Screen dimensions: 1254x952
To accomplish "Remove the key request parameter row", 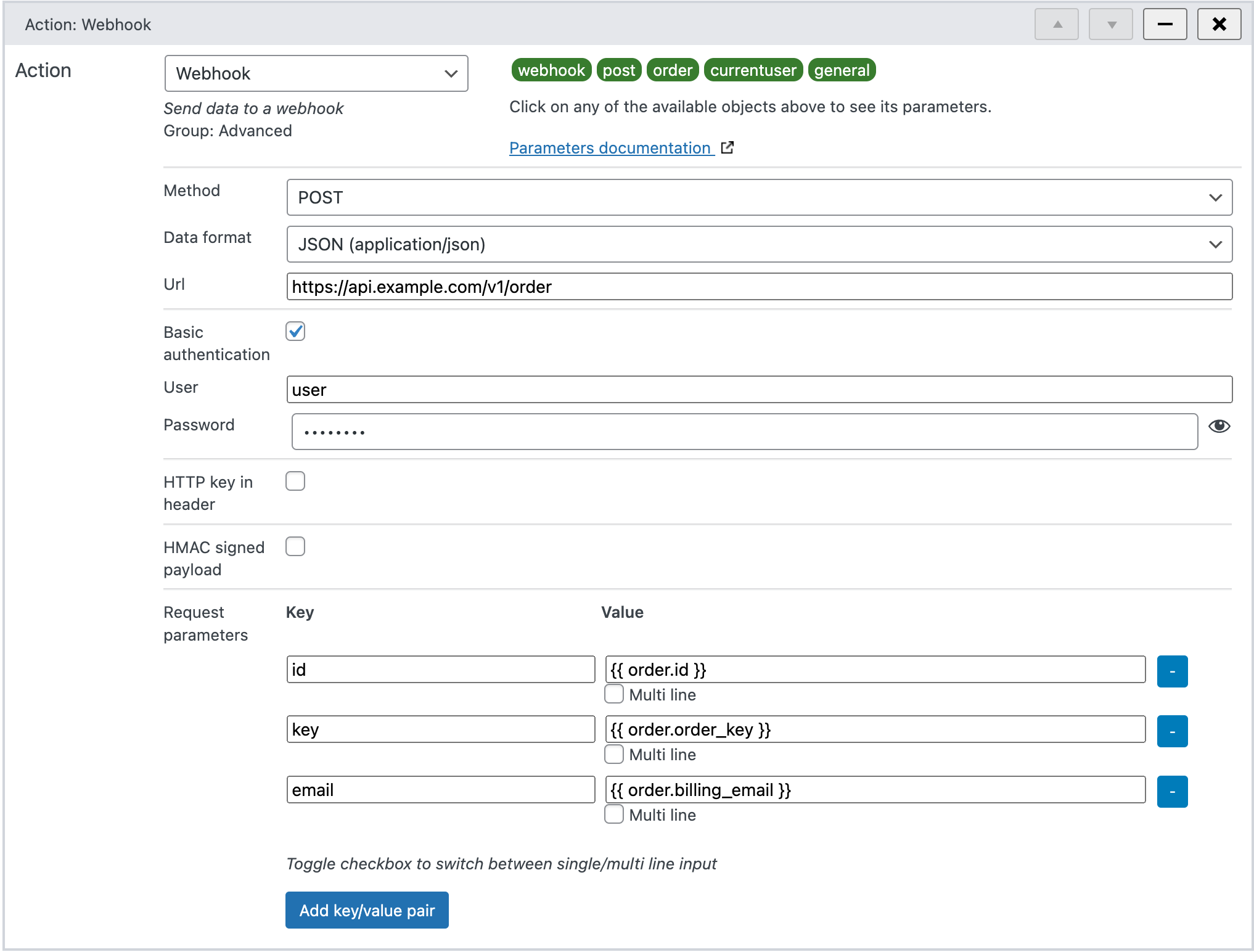I will coord(1172,731).
